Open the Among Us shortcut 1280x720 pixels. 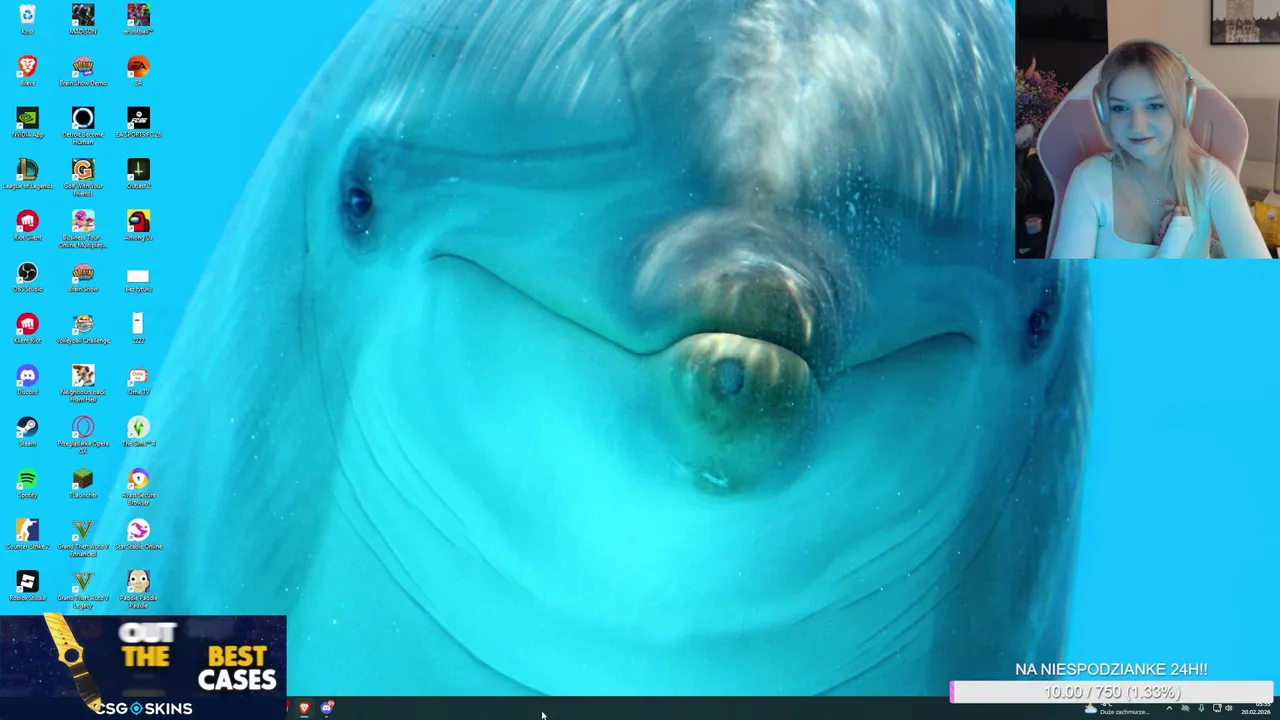point(138,225)
